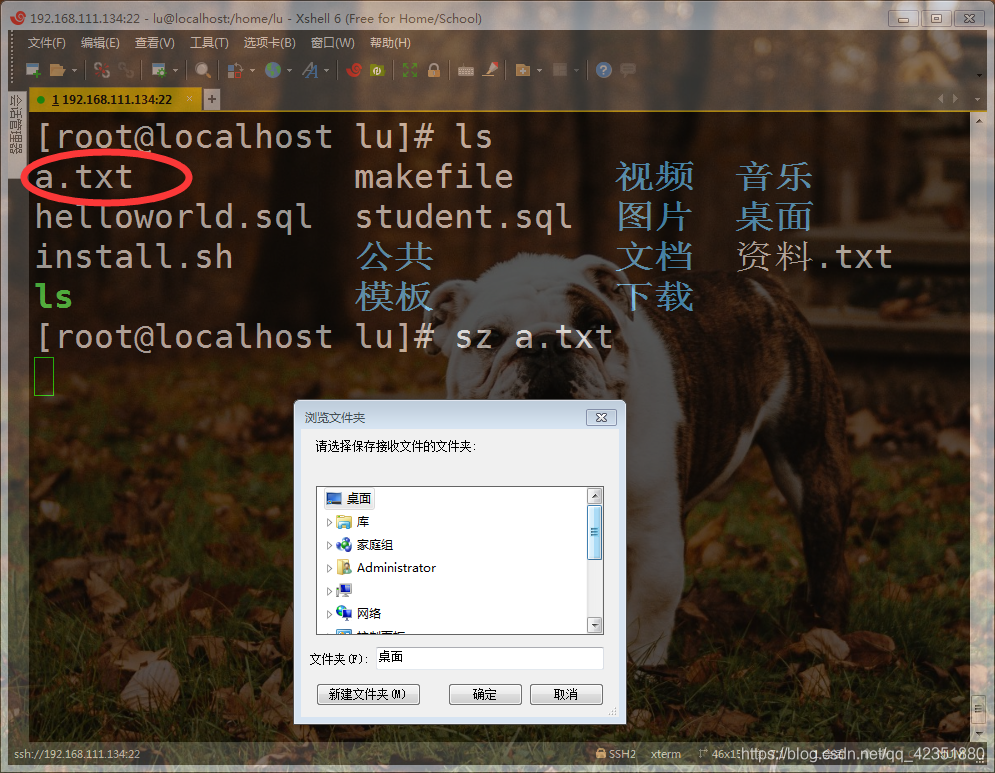Click the New session icon
Viewport: 995px width, 773px height.
tap(33, 70)
